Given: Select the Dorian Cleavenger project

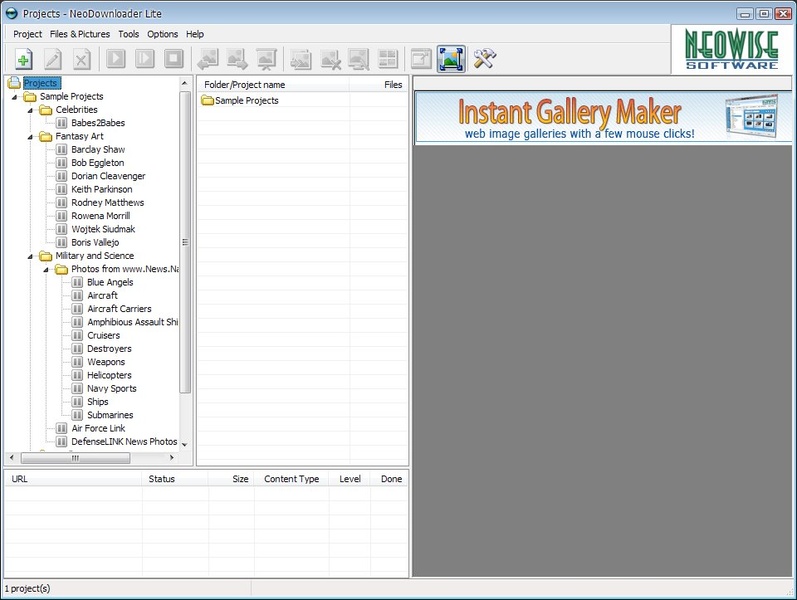Looking at the screenshot, I should click(x=108, y=176).
